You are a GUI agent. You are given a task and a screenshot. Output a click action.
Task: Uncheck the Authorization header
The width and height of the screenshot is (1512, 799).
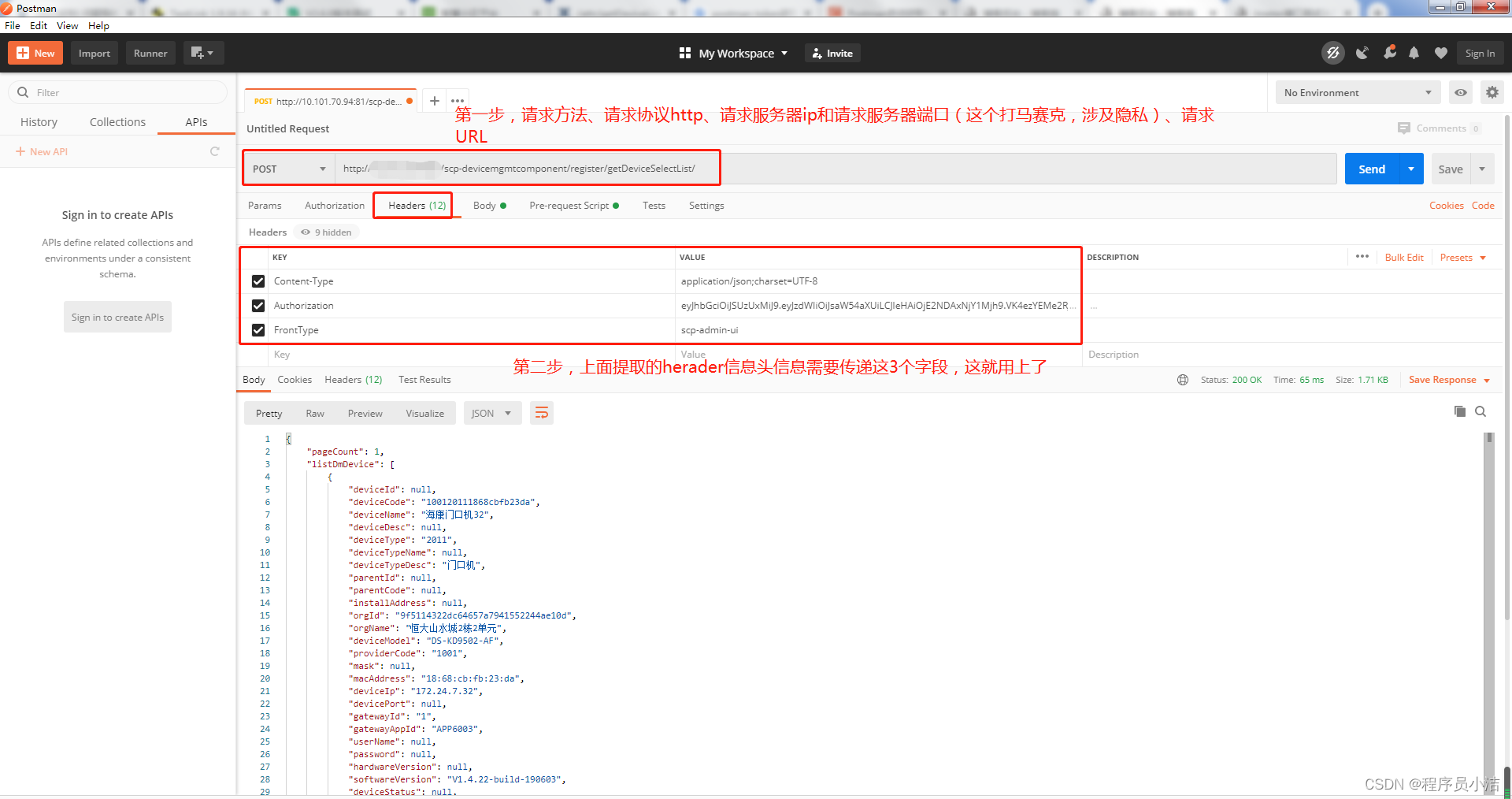[x=258, y=306]
